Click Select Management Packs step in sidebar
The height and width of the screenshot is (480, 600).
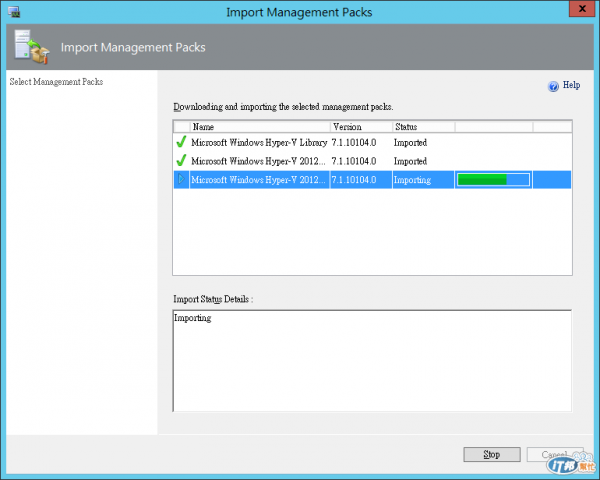pos(56,82)
